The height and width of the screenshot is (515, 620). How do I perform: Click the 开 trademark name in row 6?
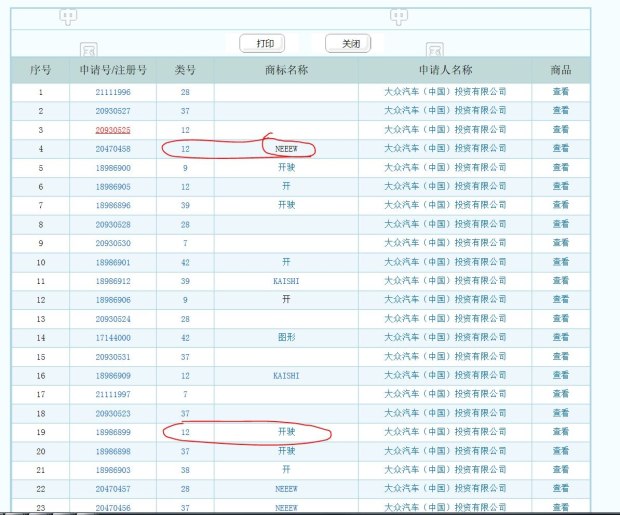286,186
